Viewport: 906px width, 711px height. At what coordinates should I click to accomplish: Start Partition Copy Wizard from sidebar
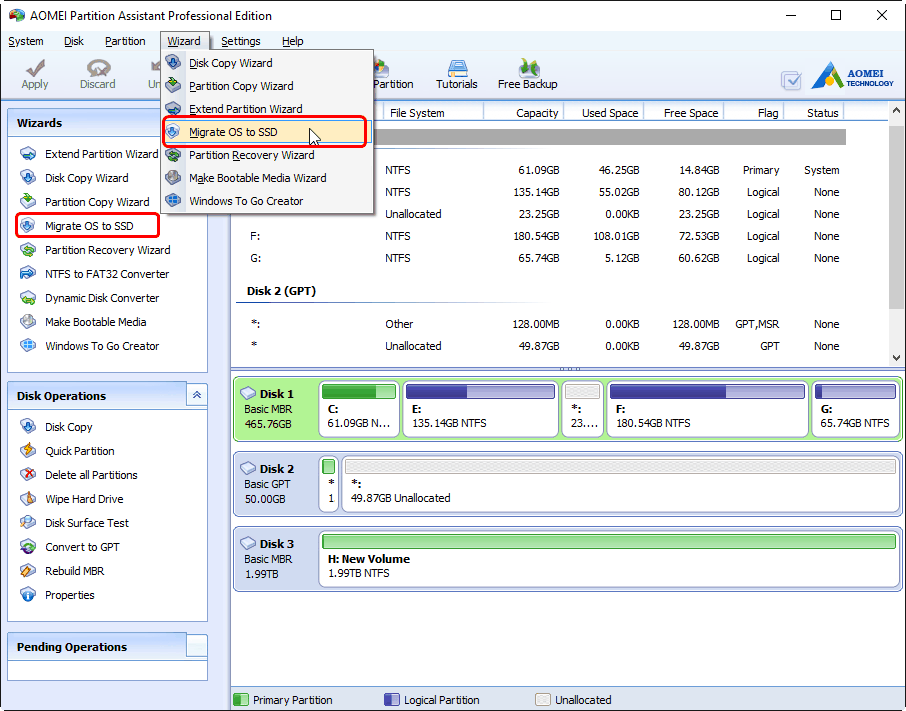pos(84,202)
